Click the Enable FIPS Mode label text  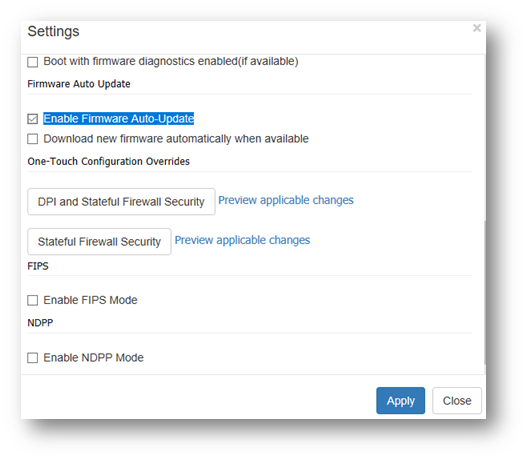tap(90, 300)
